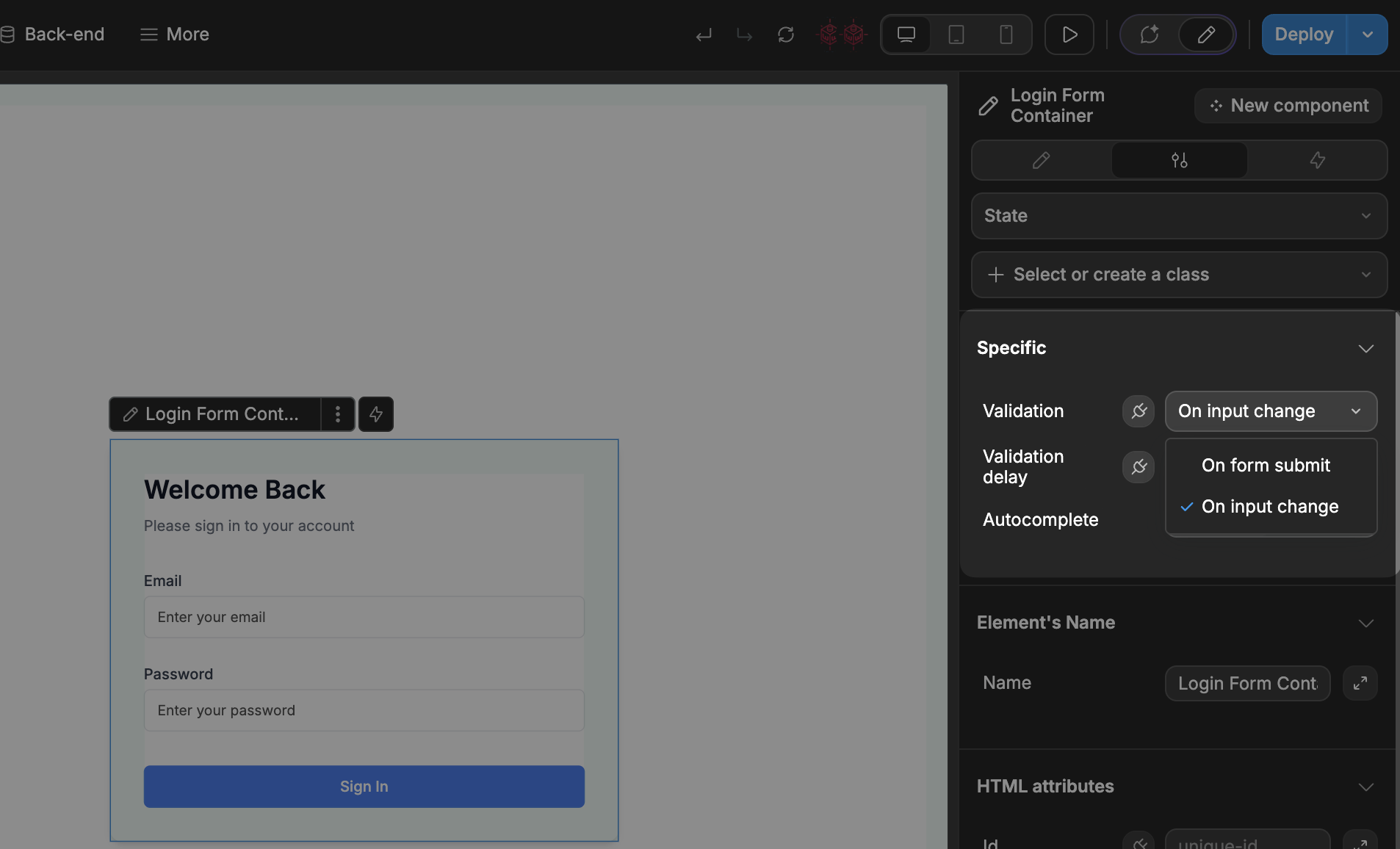Toggle binding plug icon for Validation
This screenshot has width=1400, height=849.
(x=1139, y=411)
